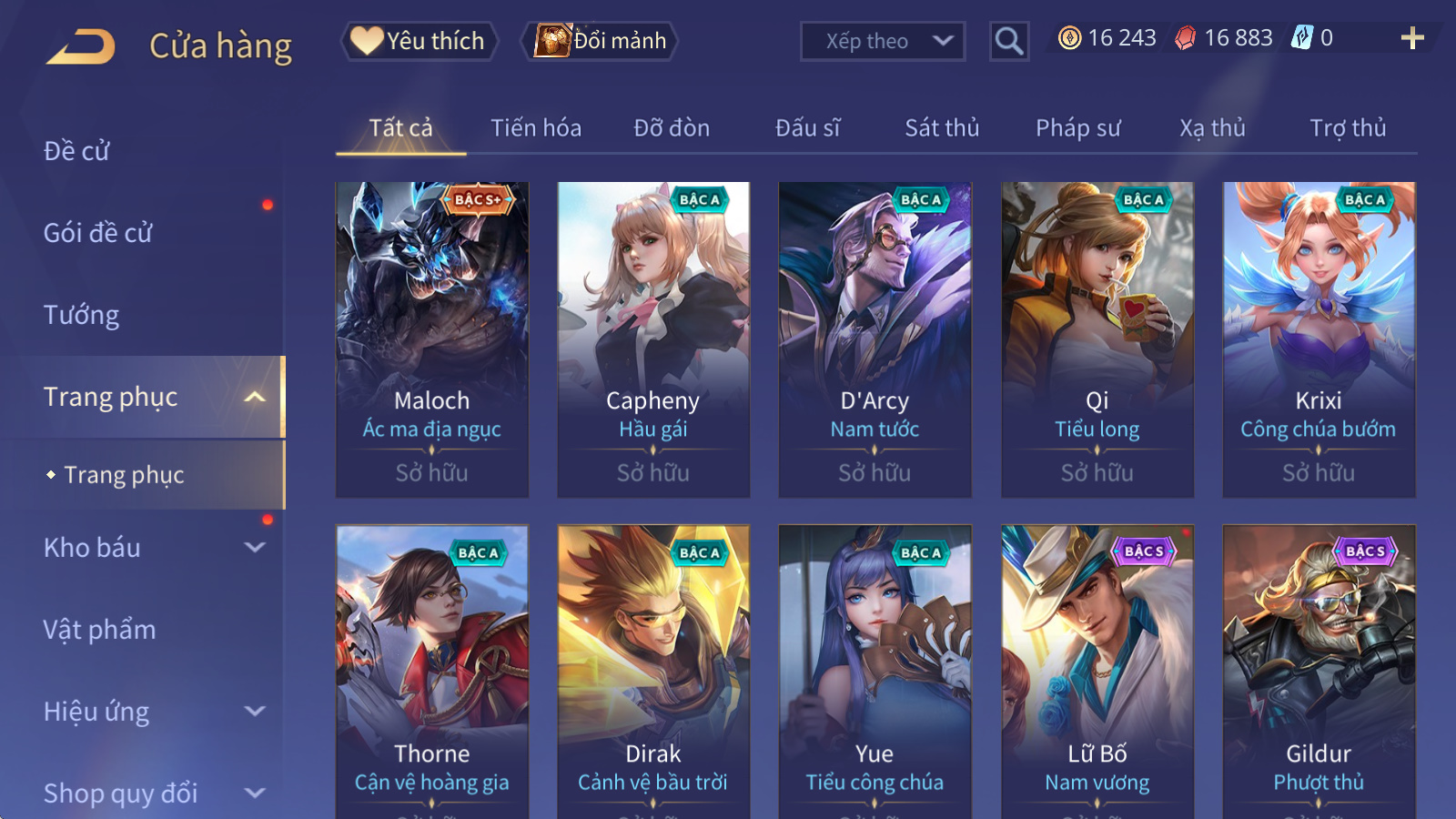Select Maloch Ác ma địa ngục skin card

pos(432,339)
